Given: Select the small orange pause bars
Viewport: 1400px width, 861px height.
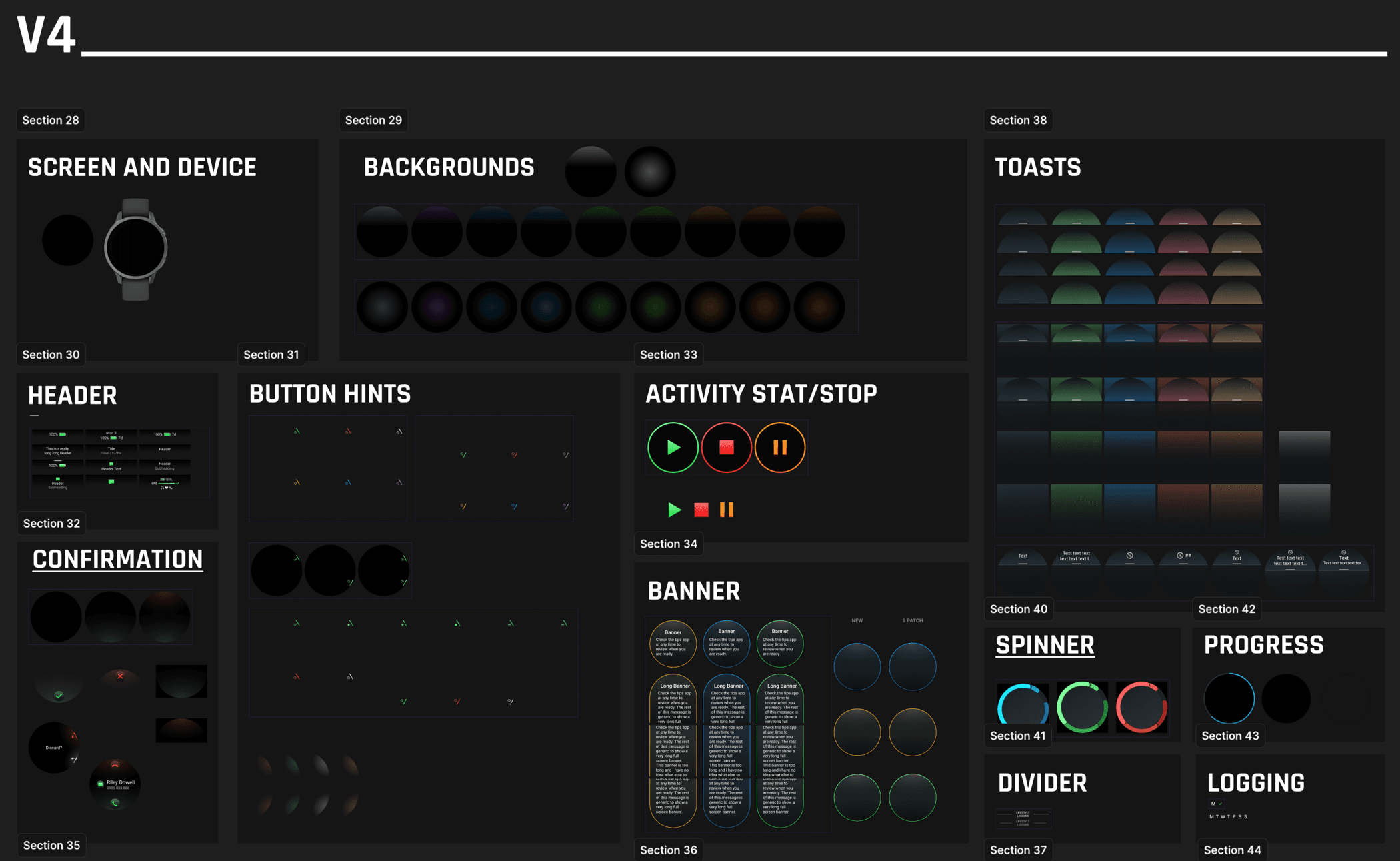Looking at the screenshot, I should point(727,510).
